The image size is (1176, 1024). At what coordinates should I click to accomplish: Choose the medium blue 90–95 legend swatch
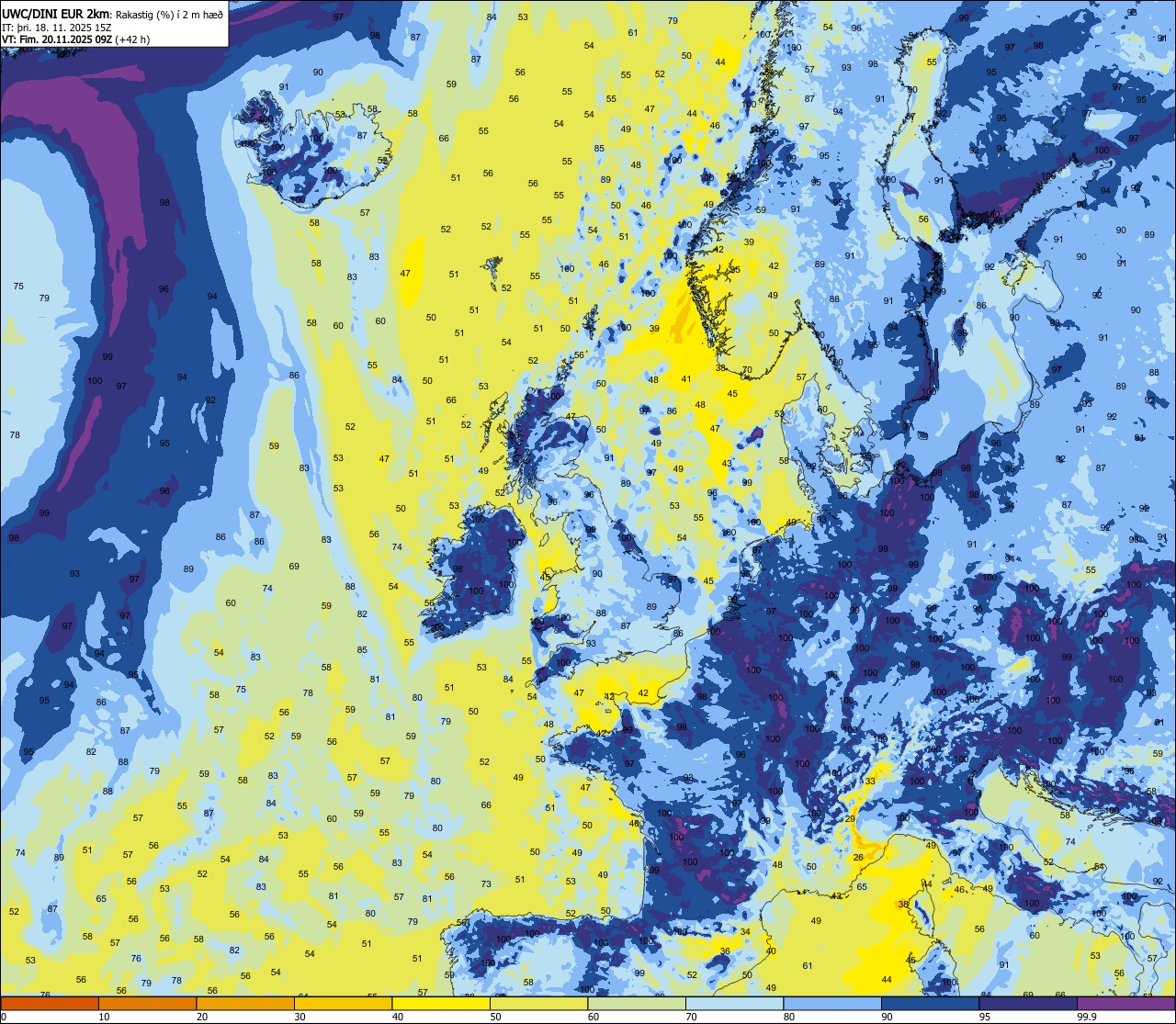930,1003
